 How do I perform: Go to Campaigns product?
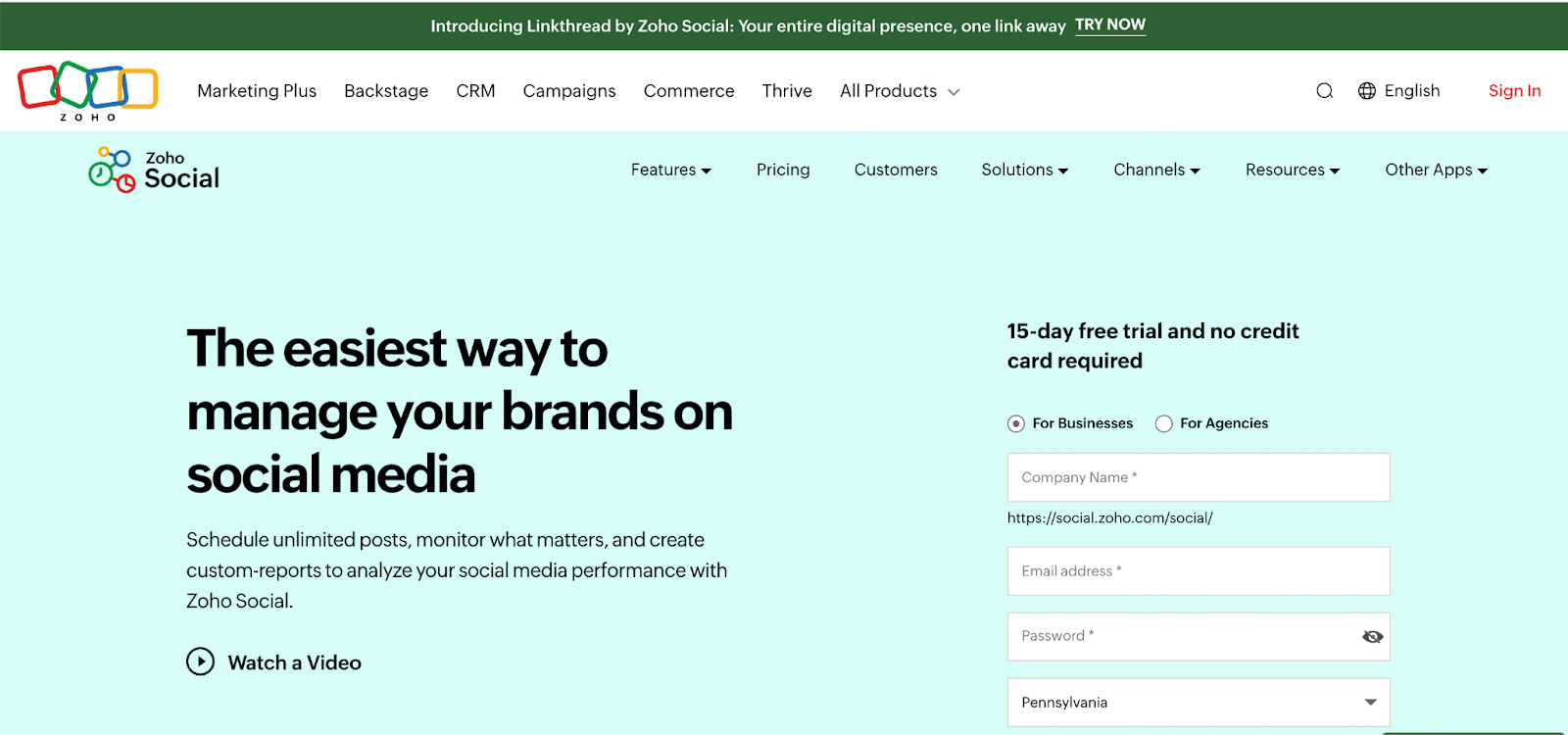[x=569, y=91]
